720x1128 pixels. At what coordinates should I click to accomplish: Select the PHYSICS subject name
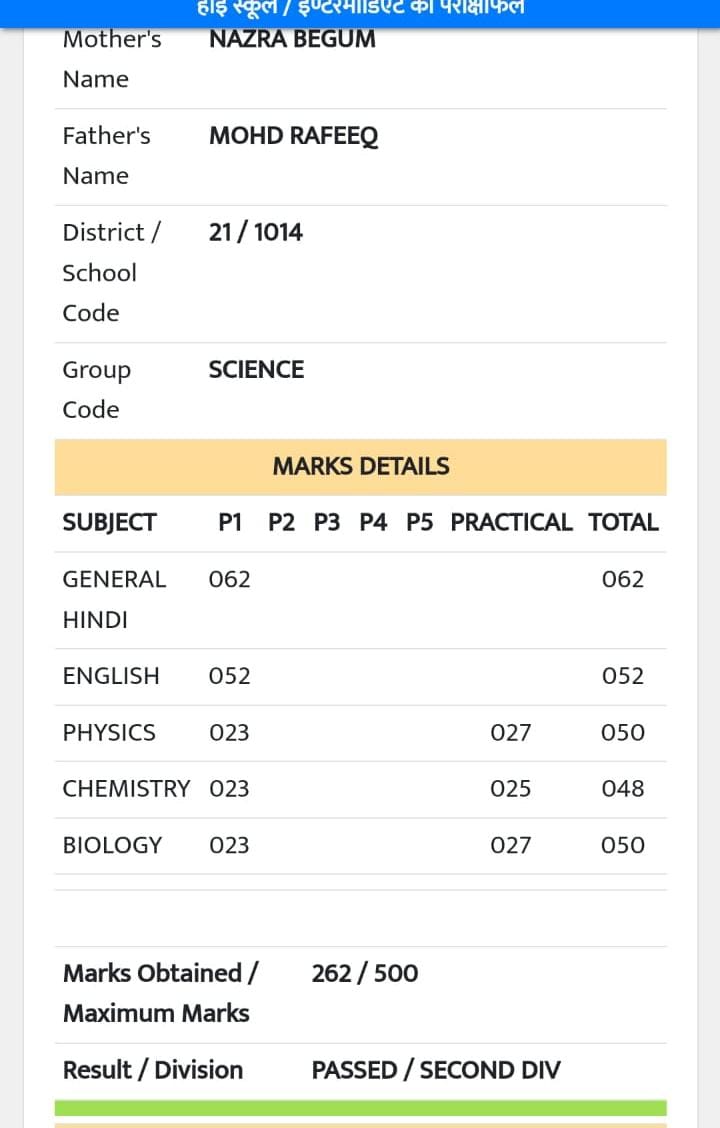click(109, 733)
